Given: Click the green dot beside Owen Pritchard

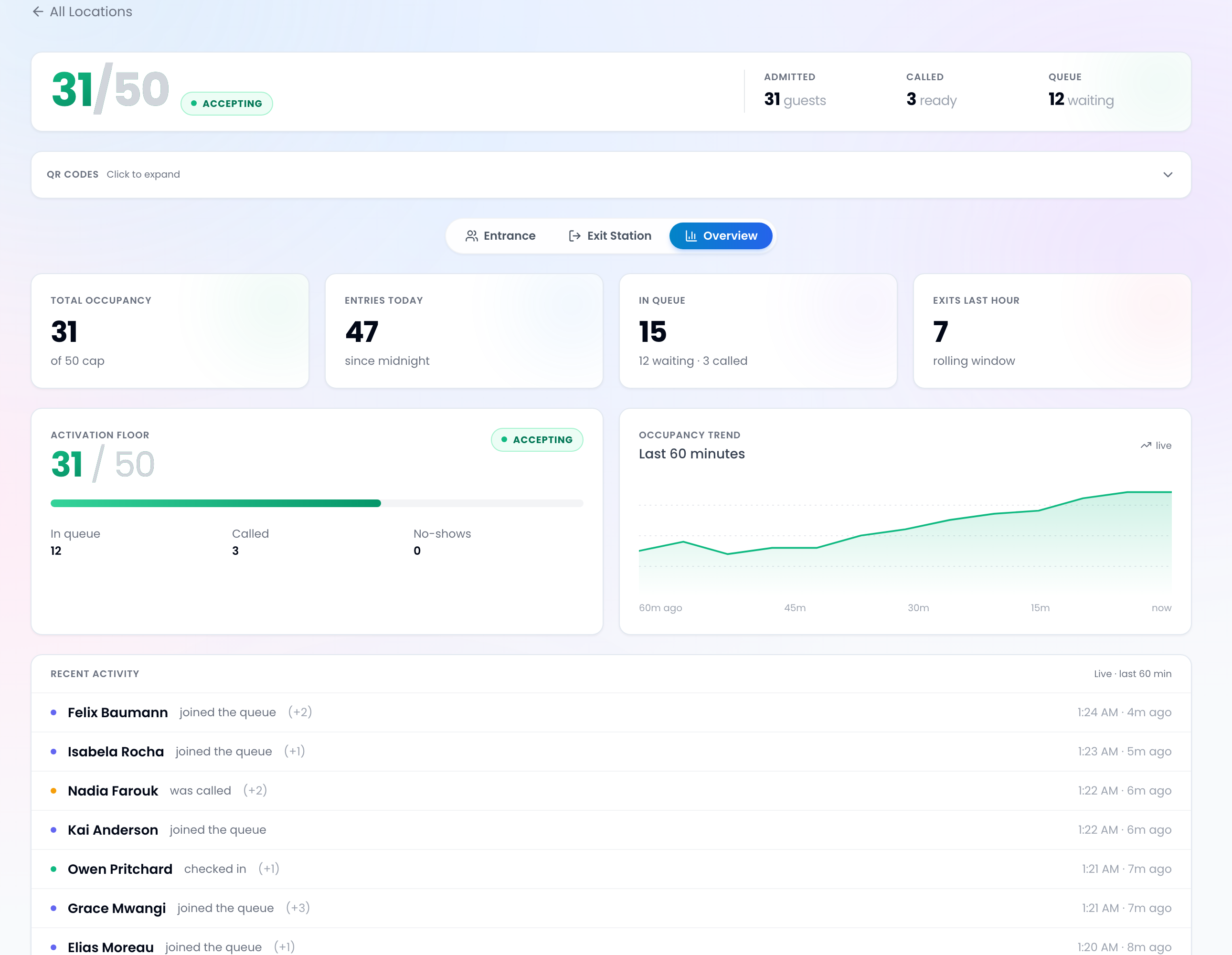Looking at the screenshot, I should point(53,869).
